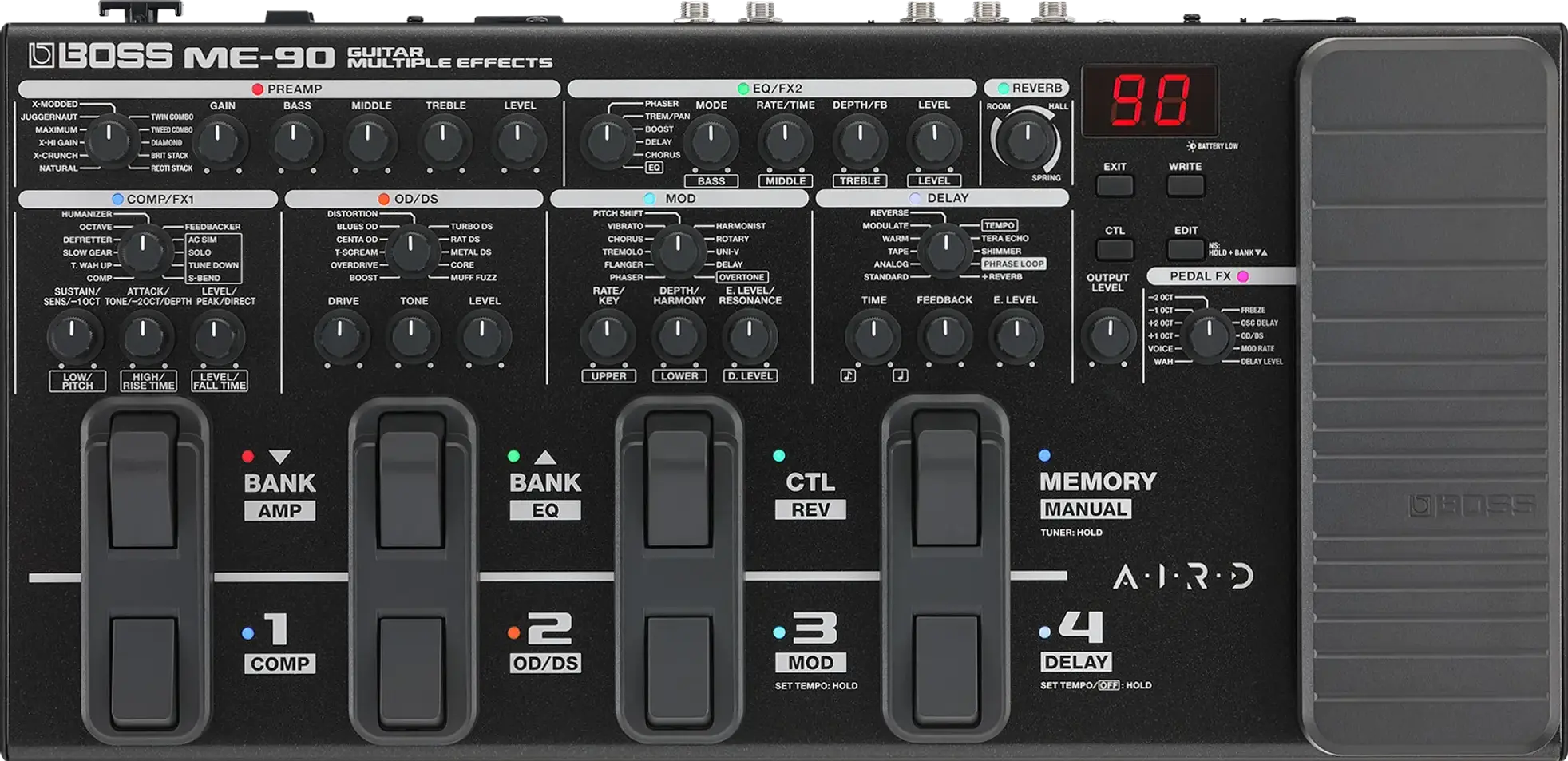This screenshot has height=761, width=1568.
Task: Select the PEDAL FX type selector knob
Action: (x=1208, y=335)
